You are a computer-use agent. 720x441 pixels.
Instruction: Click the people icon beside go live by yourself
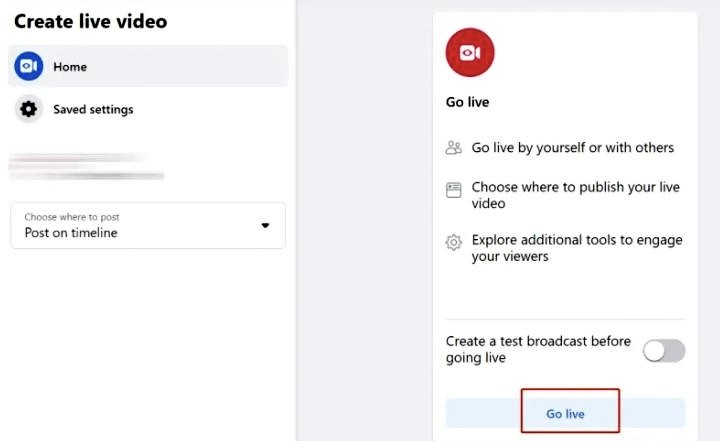point(454,148)
